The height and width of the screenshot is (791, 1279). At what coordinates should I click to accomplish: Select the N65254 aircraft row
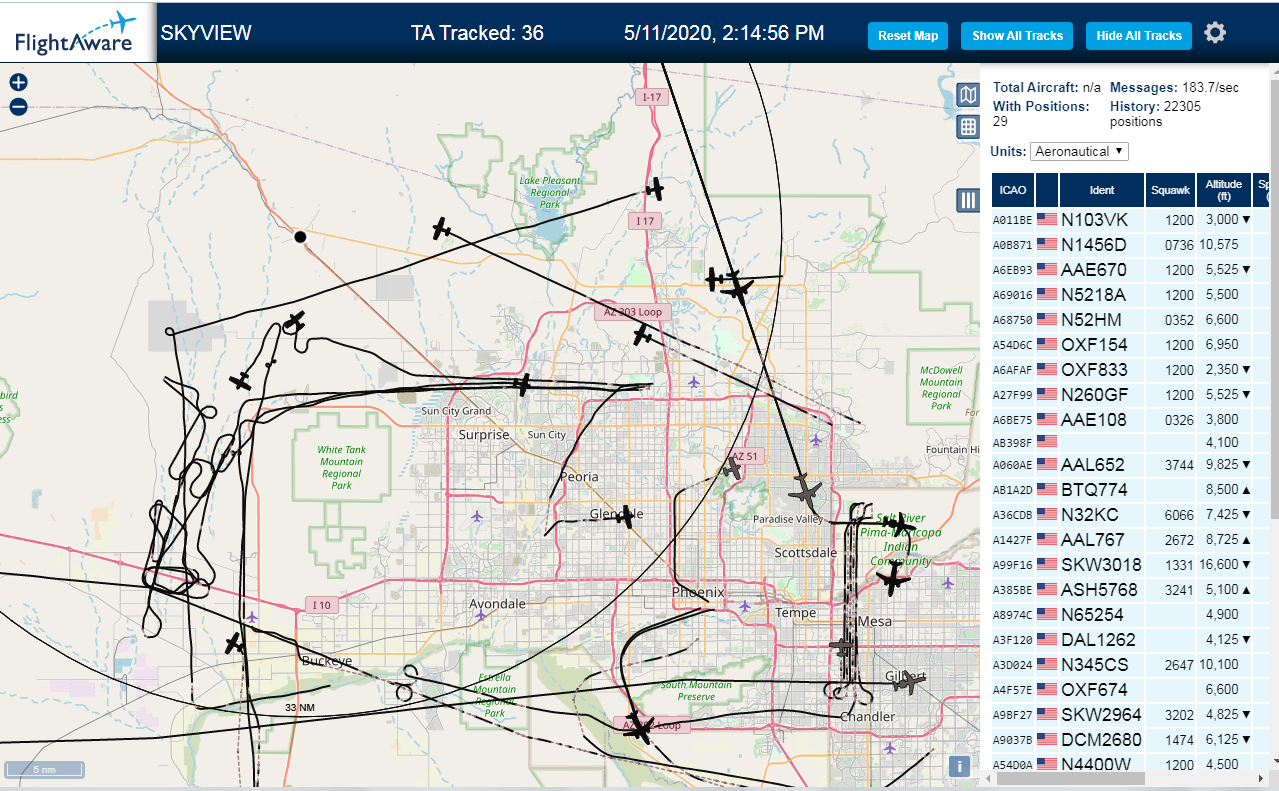coord(1130,615)
